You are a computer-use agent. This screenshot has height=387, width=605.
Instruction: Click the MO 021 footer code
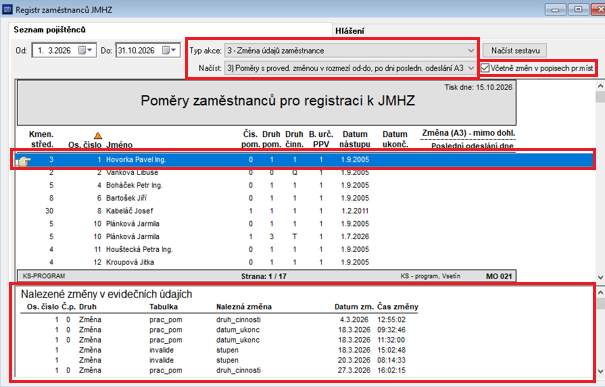pos(499,276)
